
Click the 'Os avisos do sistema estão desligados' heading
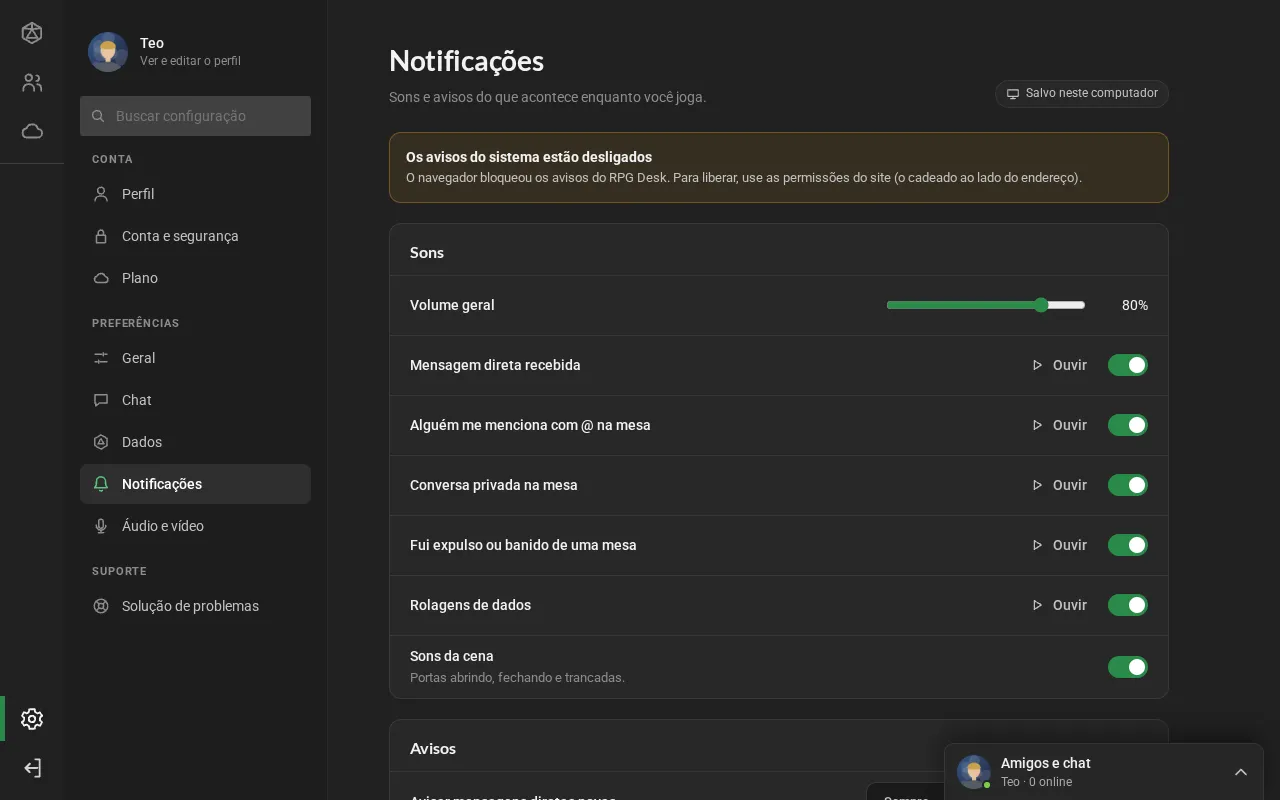[x=529, y=157]
